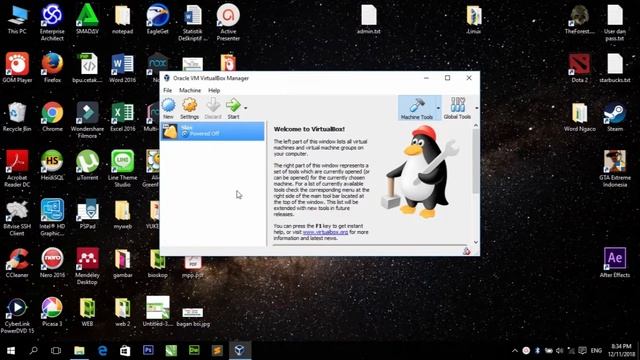Show hidden system tray icons chevron
Screen dimensions: 640x360
pyautogui.click(x=514, y=351)
